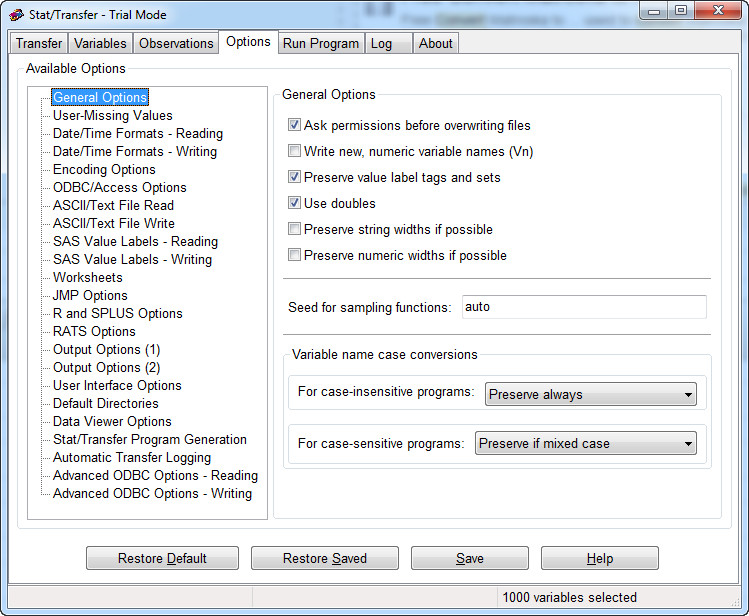This screenshot has height=616, width=749.
Task: Maximize the Stat/Transfer window
Action: click(681, 11)
